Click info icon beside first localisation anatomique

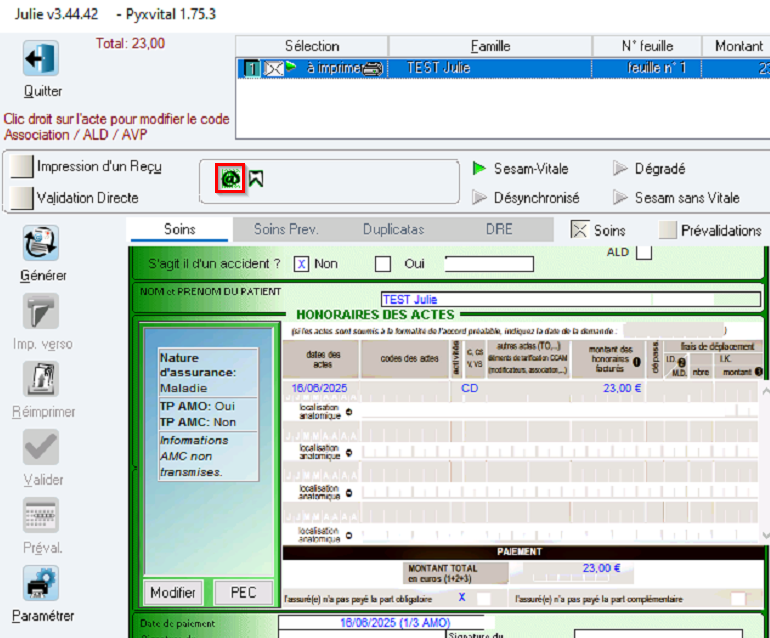point(349,412)
